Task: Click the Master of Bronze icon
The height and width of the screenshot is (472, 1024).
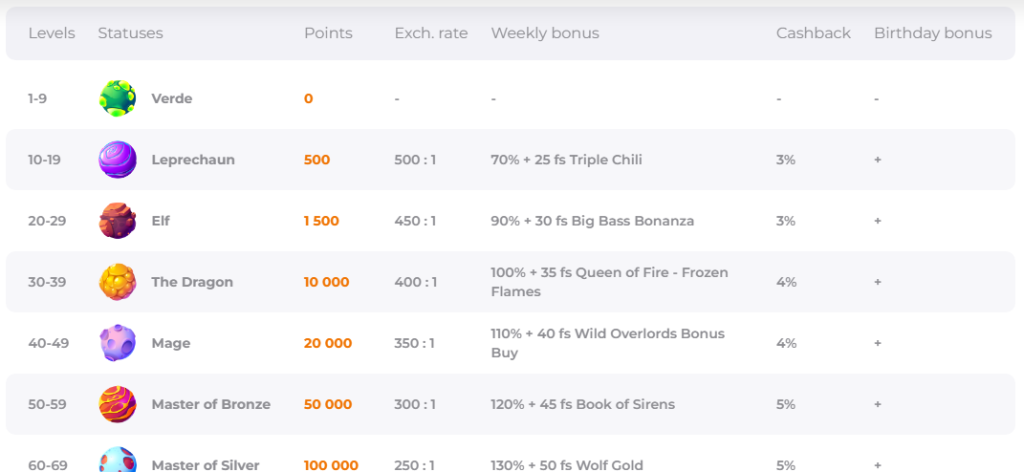Action: click(118, 404)
